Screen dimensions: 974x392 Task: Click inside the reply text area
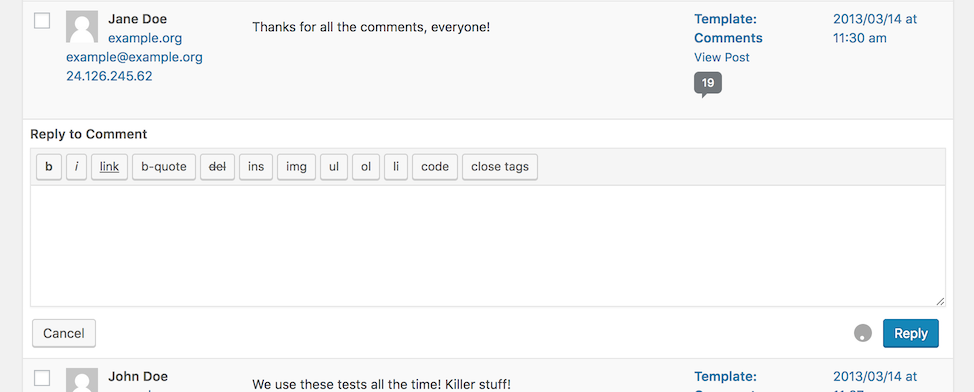click(x=488, y=246)
